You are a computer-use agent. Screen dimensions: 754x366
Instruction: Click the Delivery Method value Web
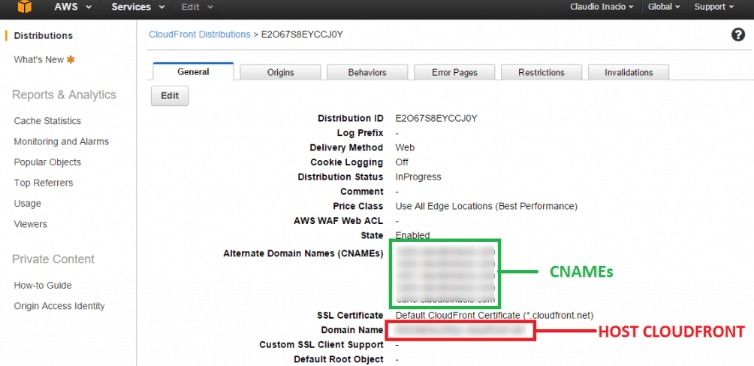tap(405, 148)
